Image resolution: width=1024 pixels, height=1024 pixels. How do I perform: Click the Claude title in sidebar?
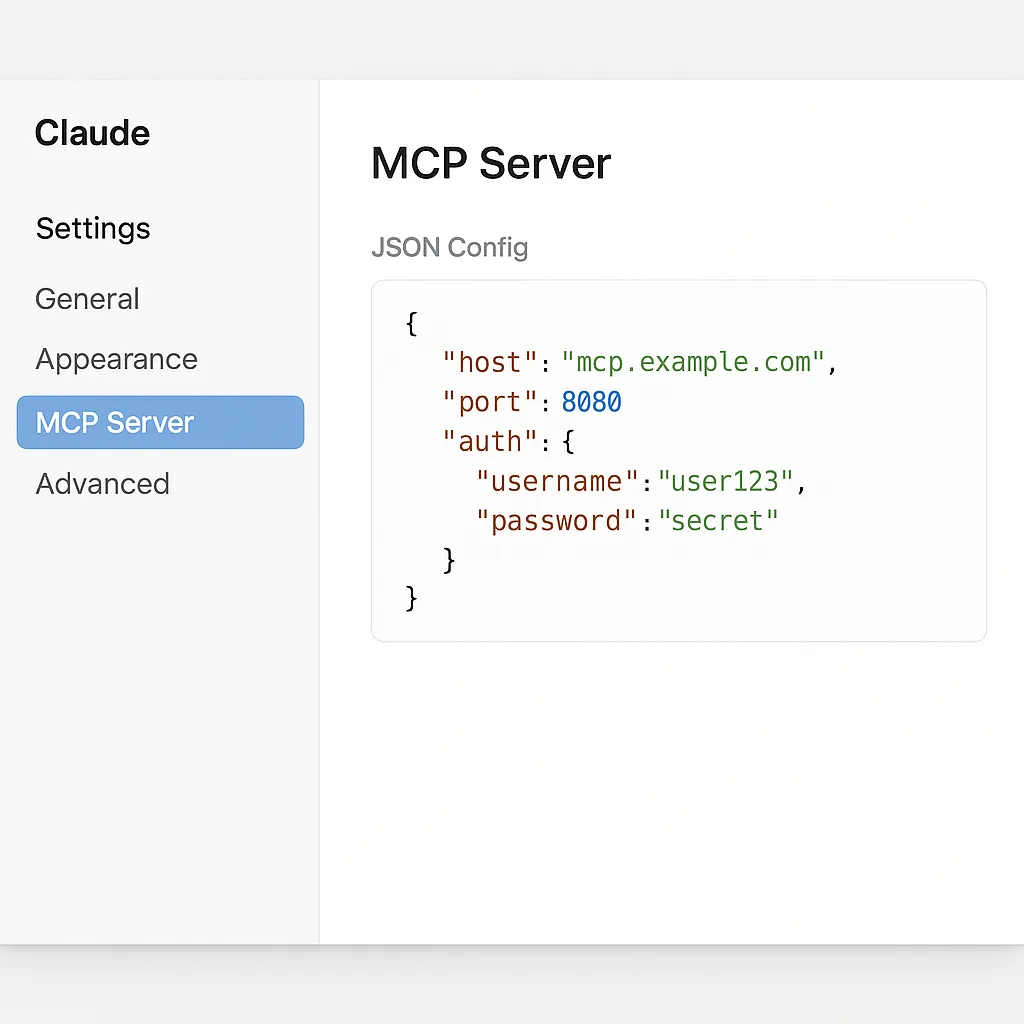tap(92, 133)
